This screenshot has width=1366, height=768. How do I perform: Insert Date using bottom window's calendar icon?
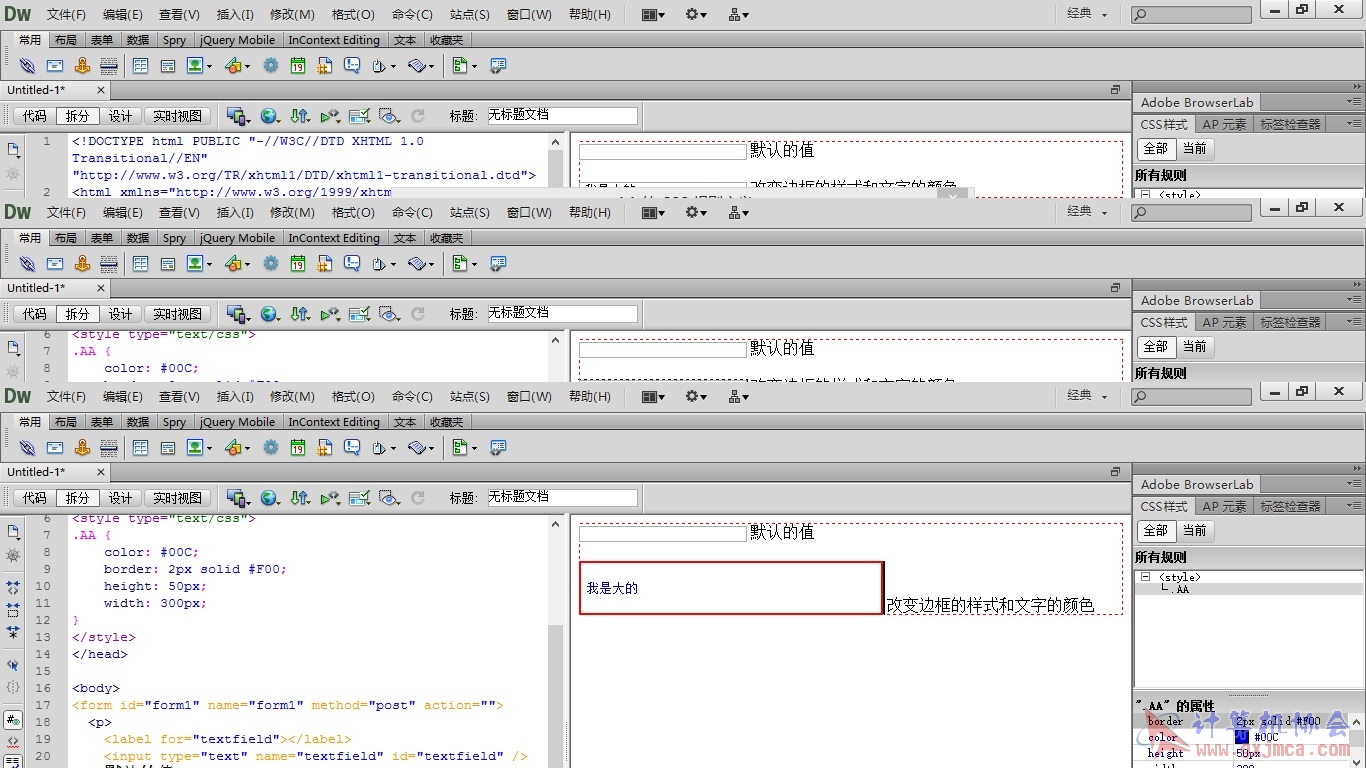pyautogui.click(x=298, y=448)
